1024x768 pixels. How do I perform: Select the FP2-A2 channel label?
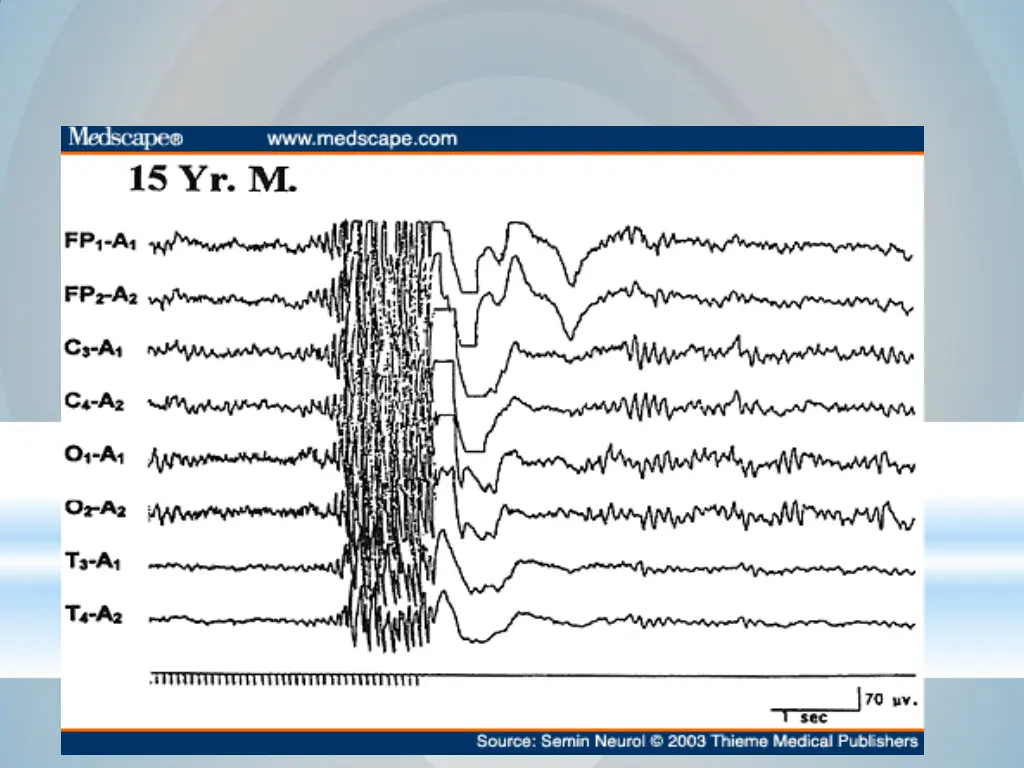[x=101, y=295]
